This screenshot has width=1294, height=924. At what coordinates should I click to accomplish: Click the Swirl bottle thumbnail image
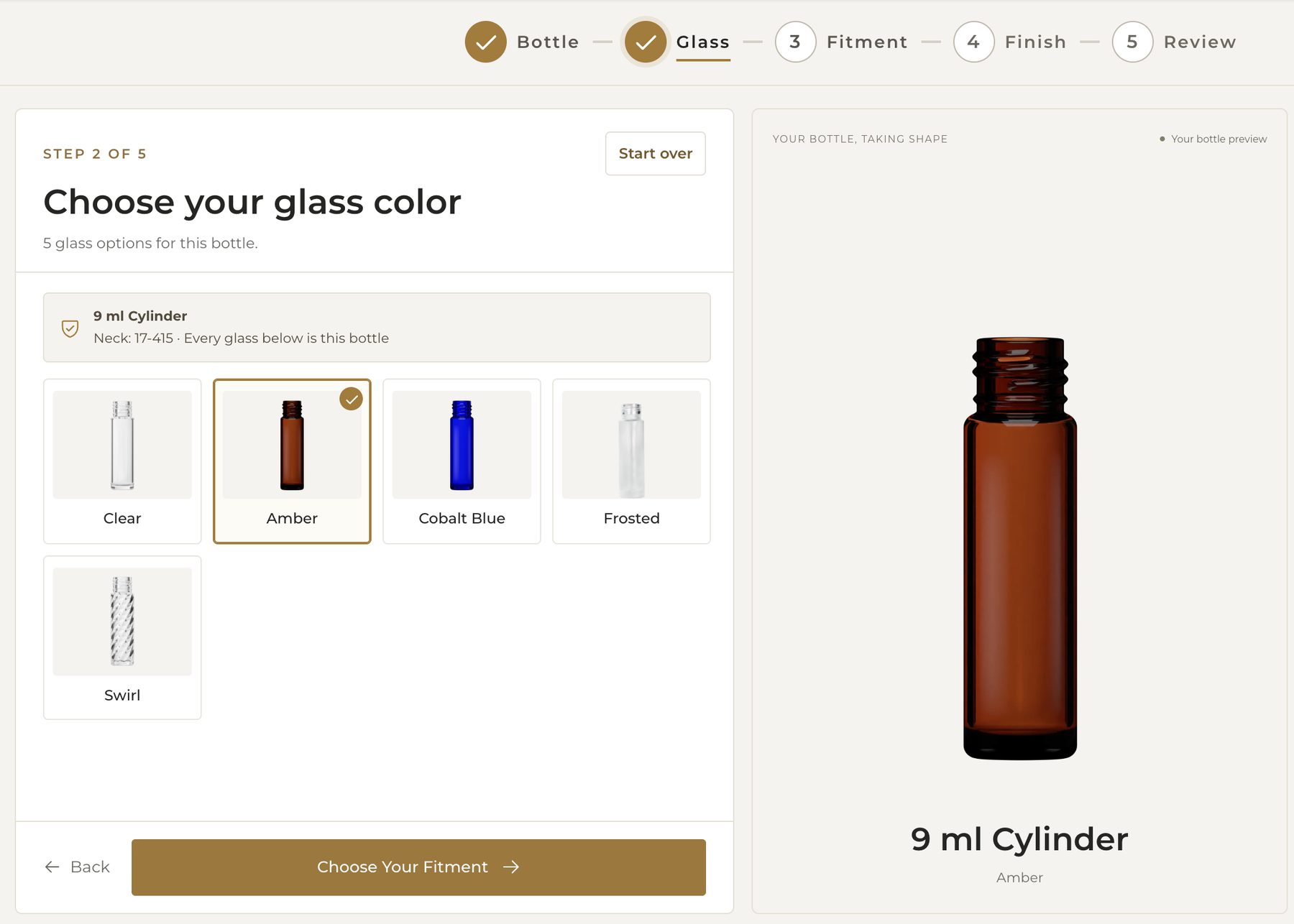tap(122, 622)
